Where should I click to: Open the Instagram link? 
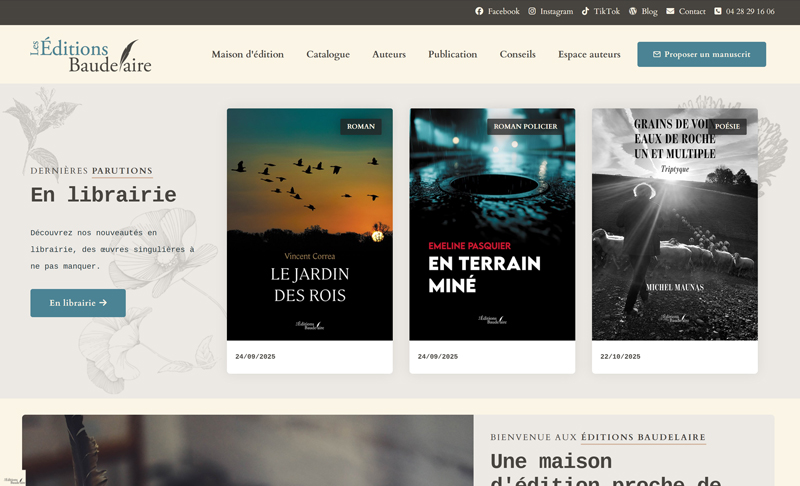551,11
